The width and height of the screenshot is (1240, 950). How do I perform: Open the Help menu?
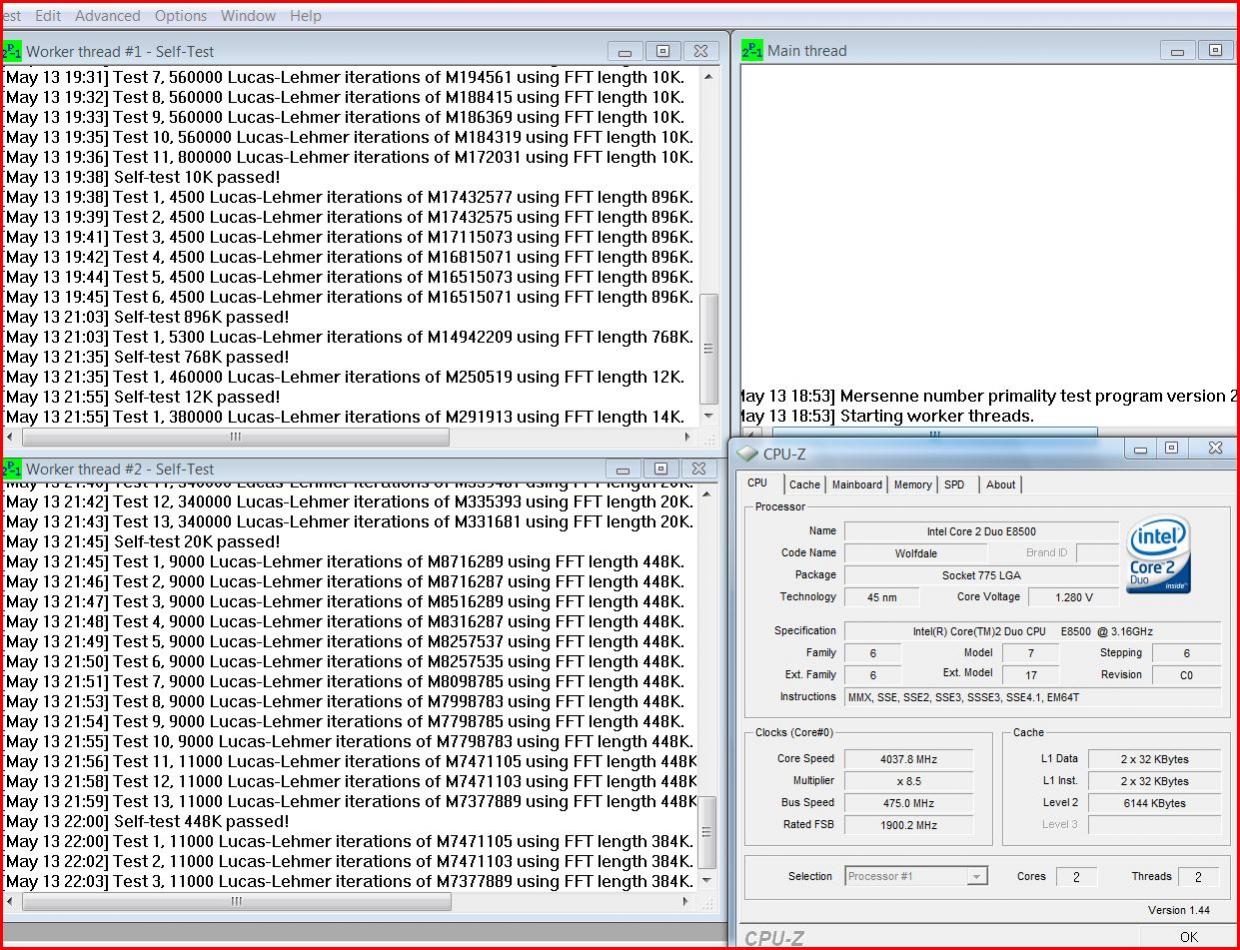[305, 16]
